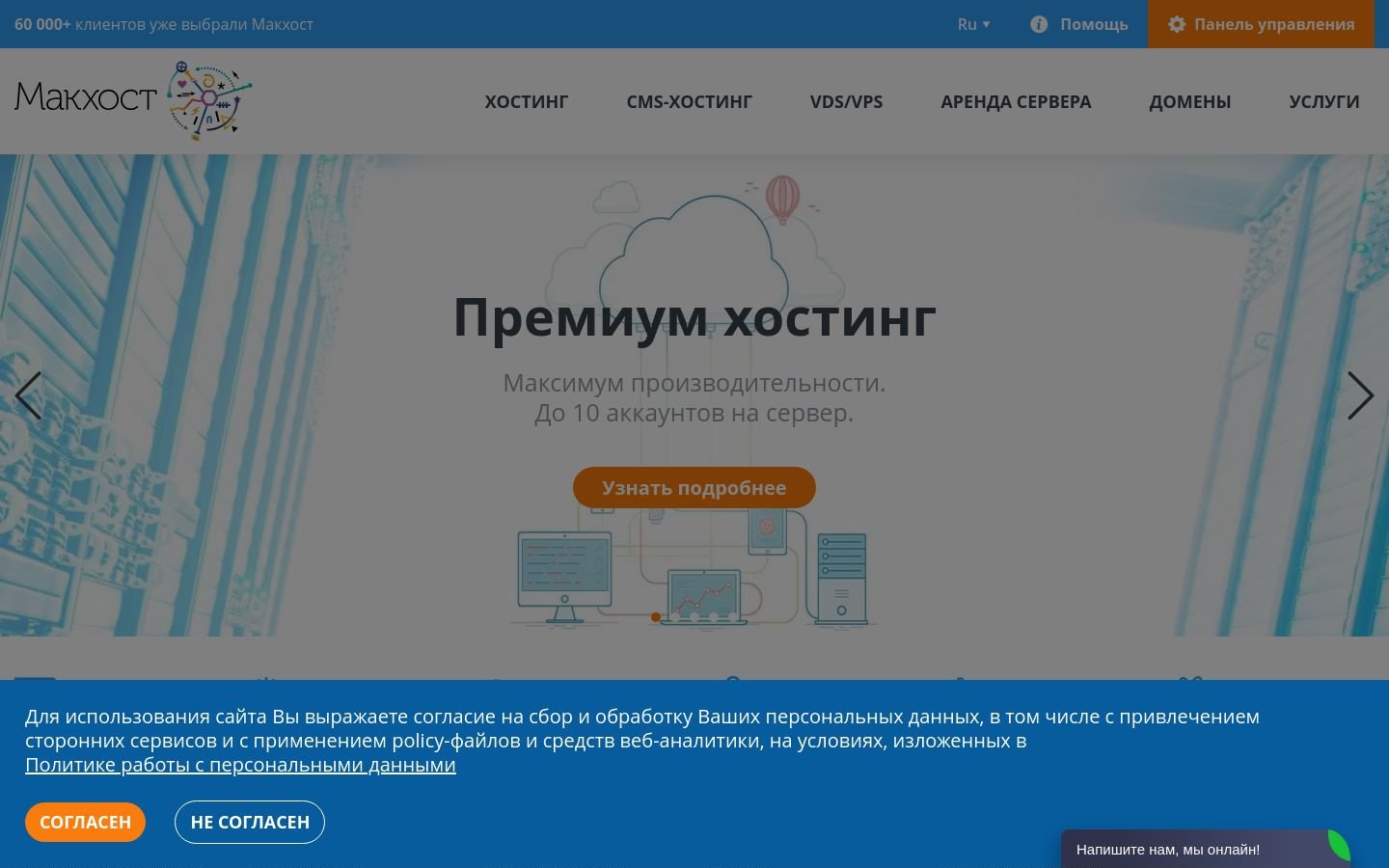This screenshot has width=1389, height=868.
Task: Show the previous slide with left arrow
Action: [28, 395]
